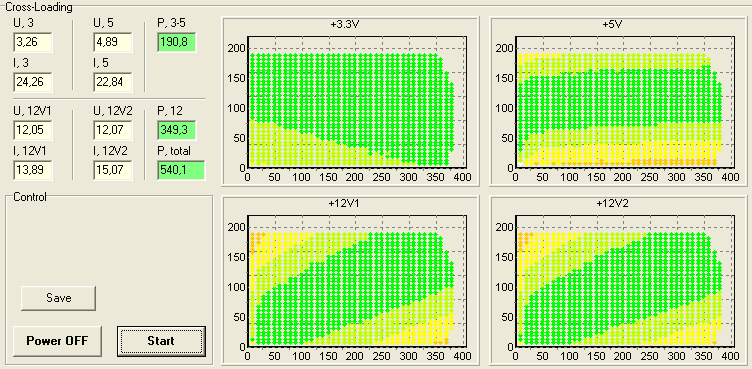Click the +3.3V cross-load chart
This screenshot has height=369, width=752.
coord(351,102)
